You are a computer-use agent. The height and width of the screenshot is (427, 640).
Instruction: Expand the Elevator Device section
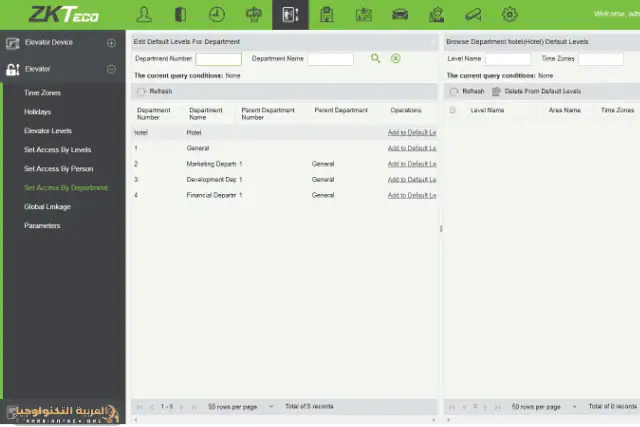(111, 43)
